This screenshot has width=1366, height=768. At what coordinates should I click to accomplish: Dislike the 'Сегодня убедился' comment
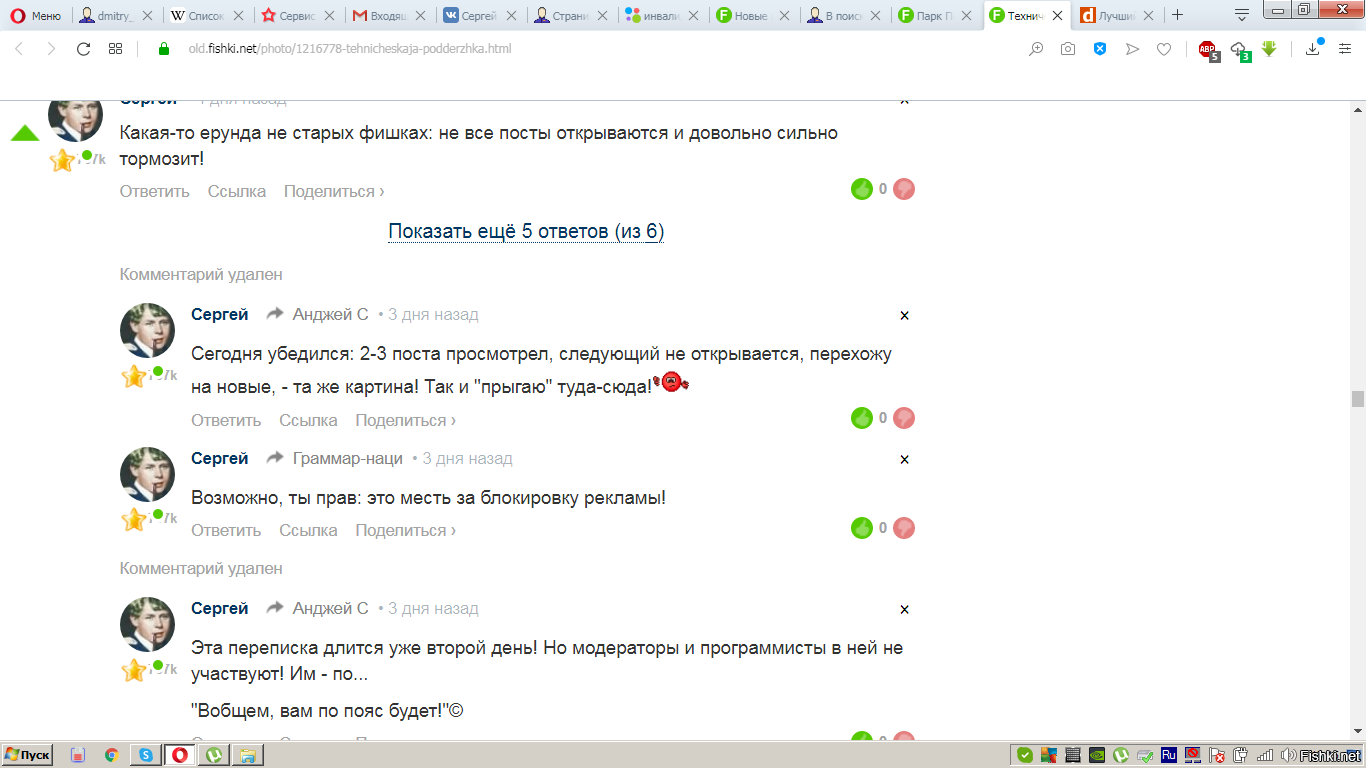tap(904, 418)
